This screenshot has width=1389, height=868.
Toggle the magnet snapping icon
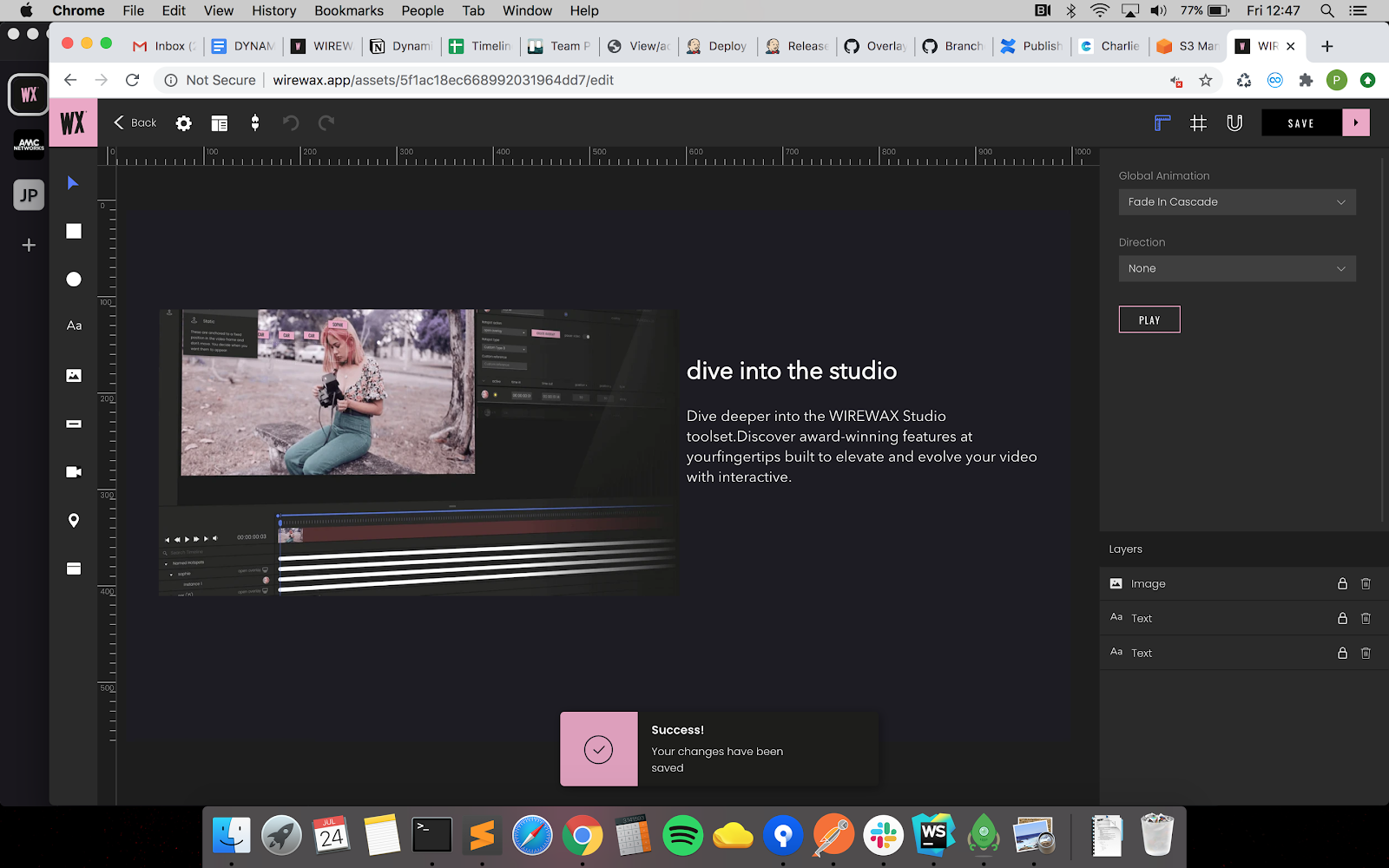click(x=1234, y=123)
